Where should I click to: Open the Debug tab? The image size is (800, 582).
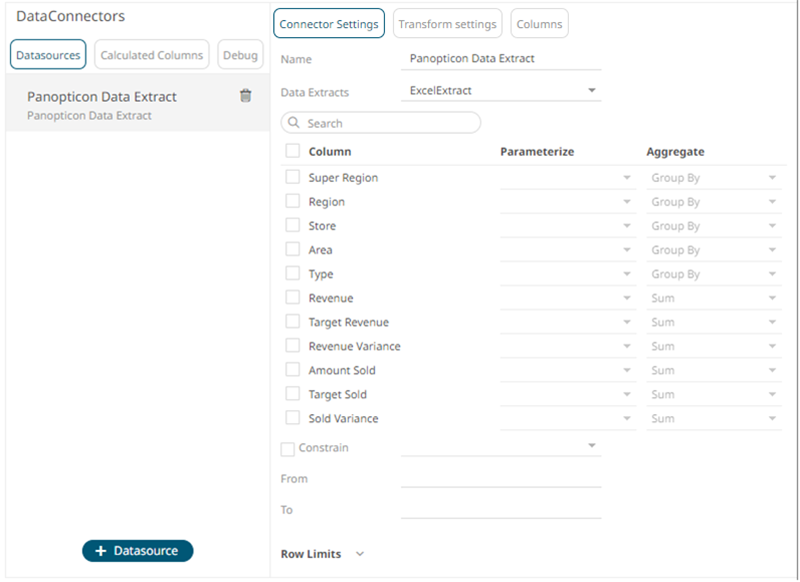pos(240,55)
